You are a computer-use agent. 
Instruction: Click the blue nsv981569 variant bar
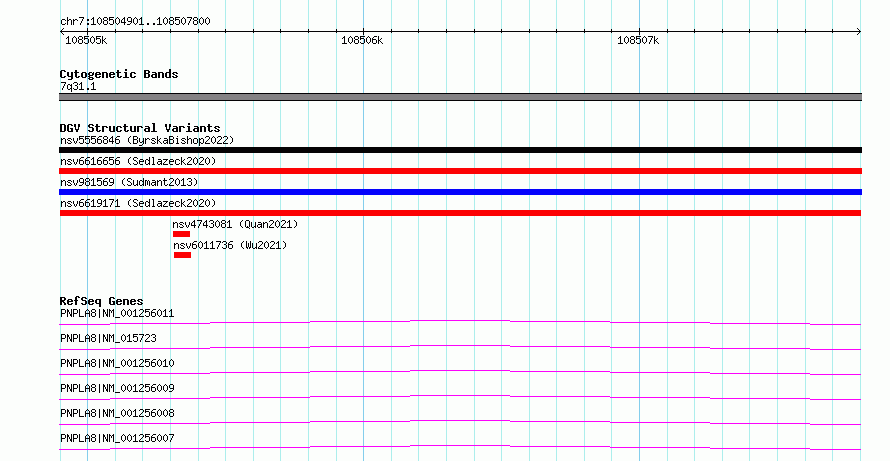pyautogui.click(x=460, y=192)
